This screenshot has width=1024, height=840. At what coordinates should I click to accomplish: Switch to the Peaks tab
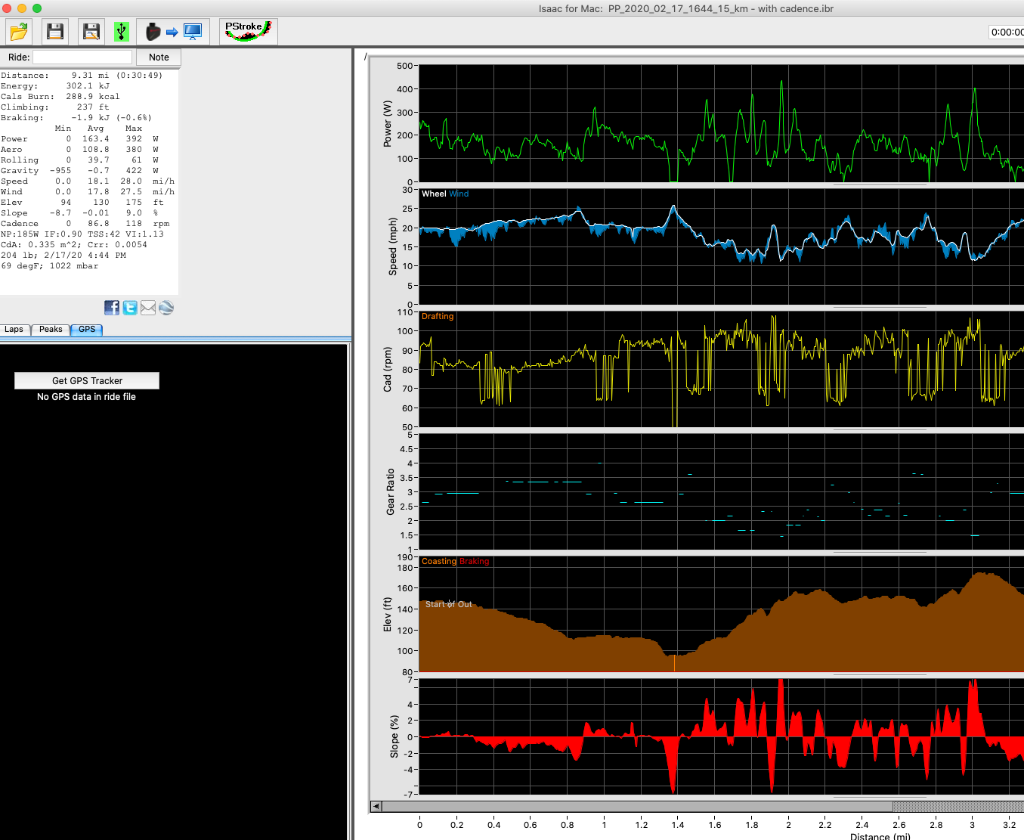point(50,329)
